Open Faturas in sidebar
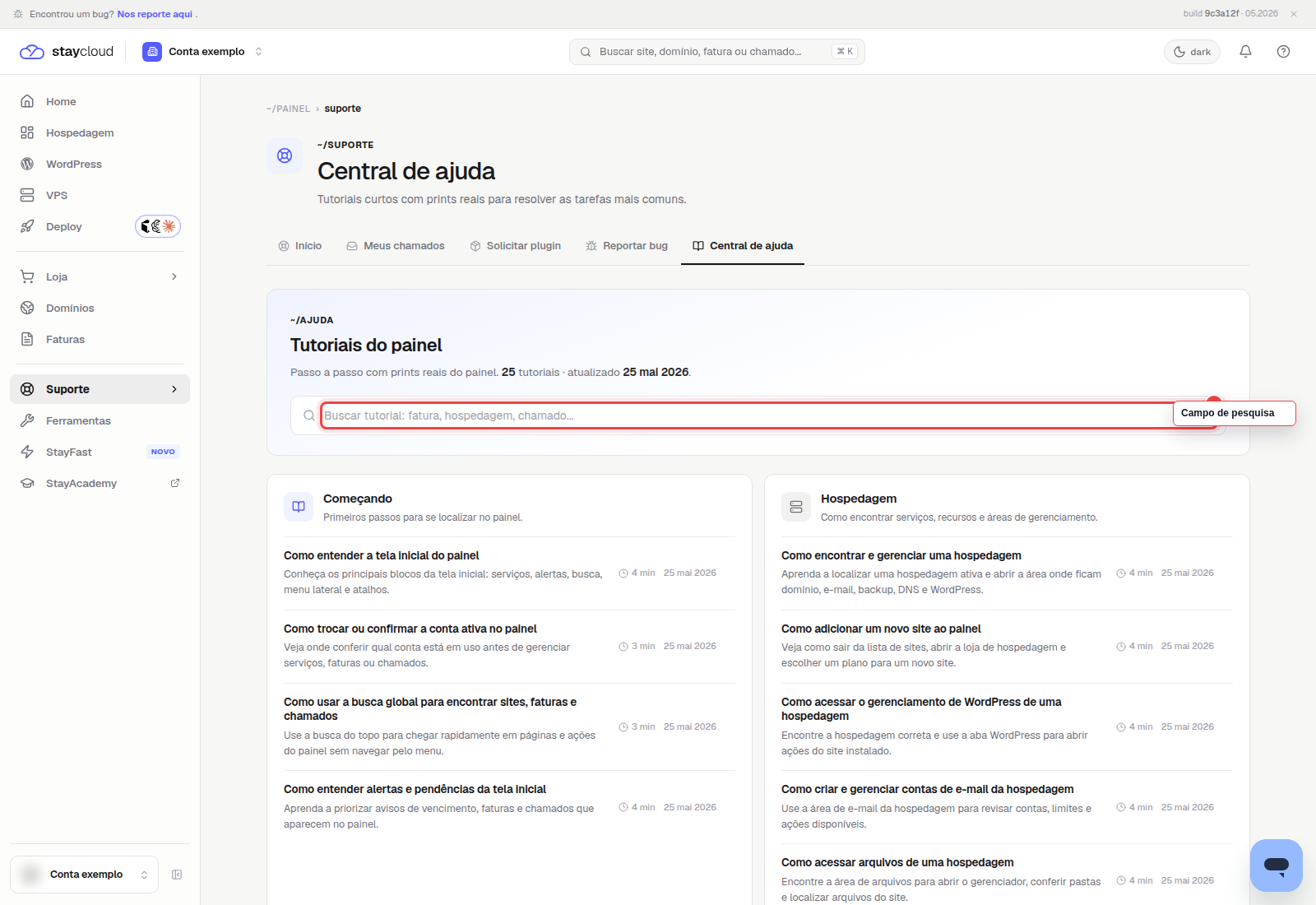Image resolution: width=1316 pixels, height=905 pixels. point(100,339)
